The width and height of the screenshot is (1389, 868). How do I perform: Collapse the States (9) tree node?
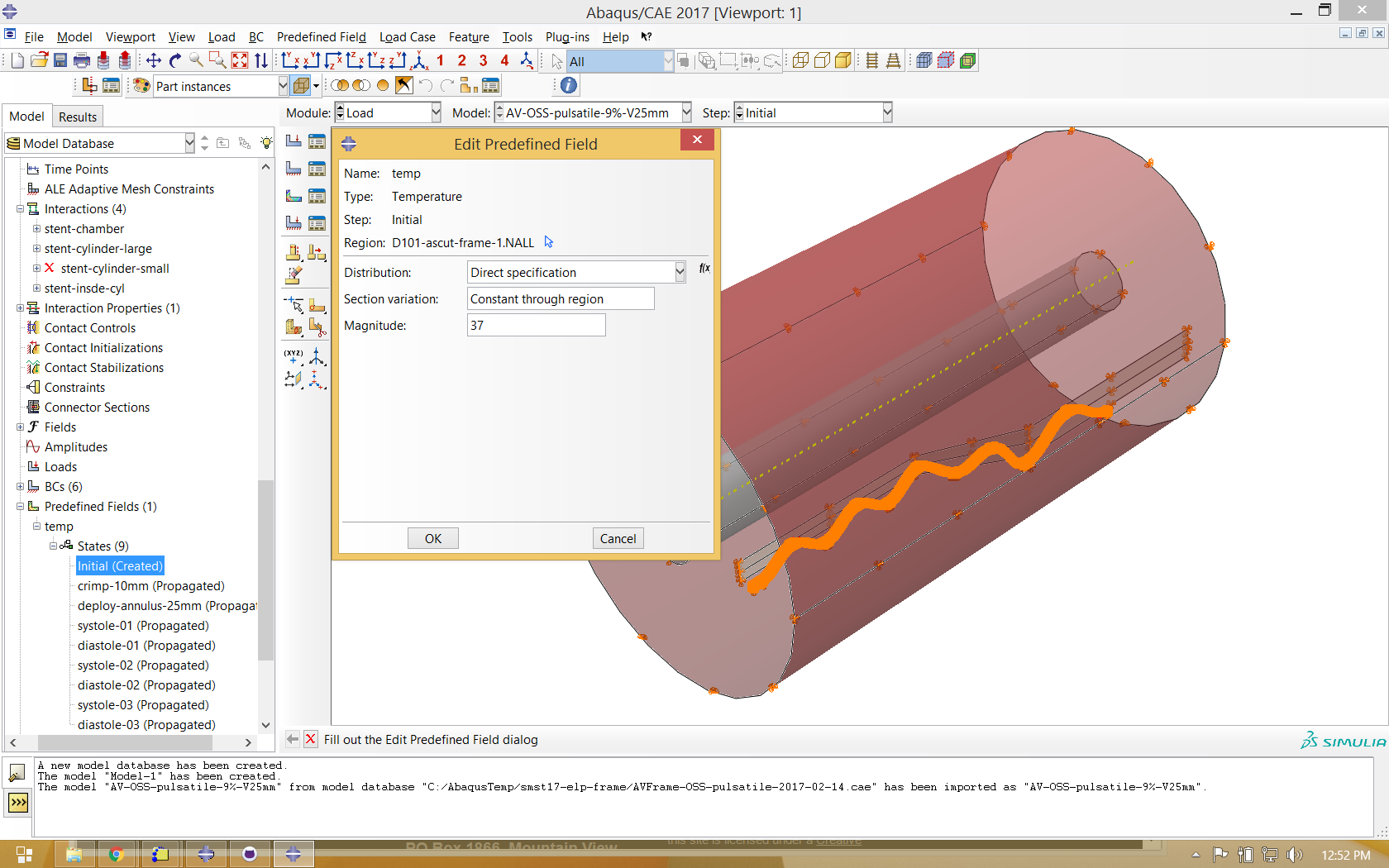[53, 546]
